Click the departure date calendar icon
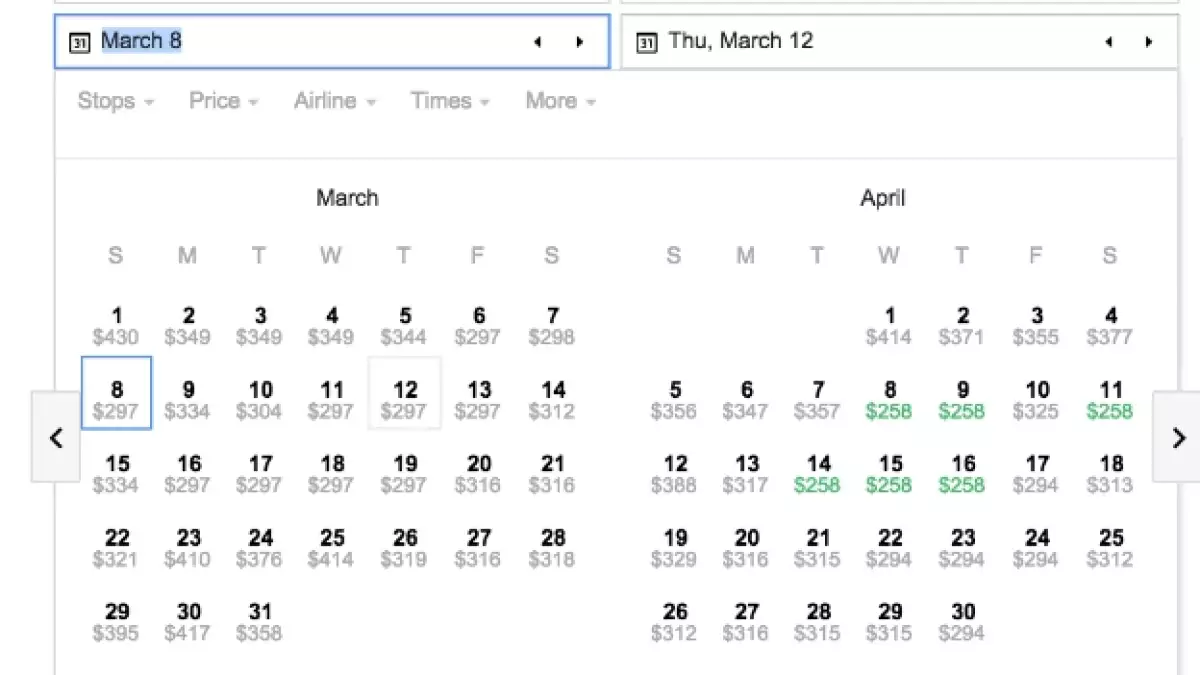This screenshot has width=1200, height=675. 79,42
